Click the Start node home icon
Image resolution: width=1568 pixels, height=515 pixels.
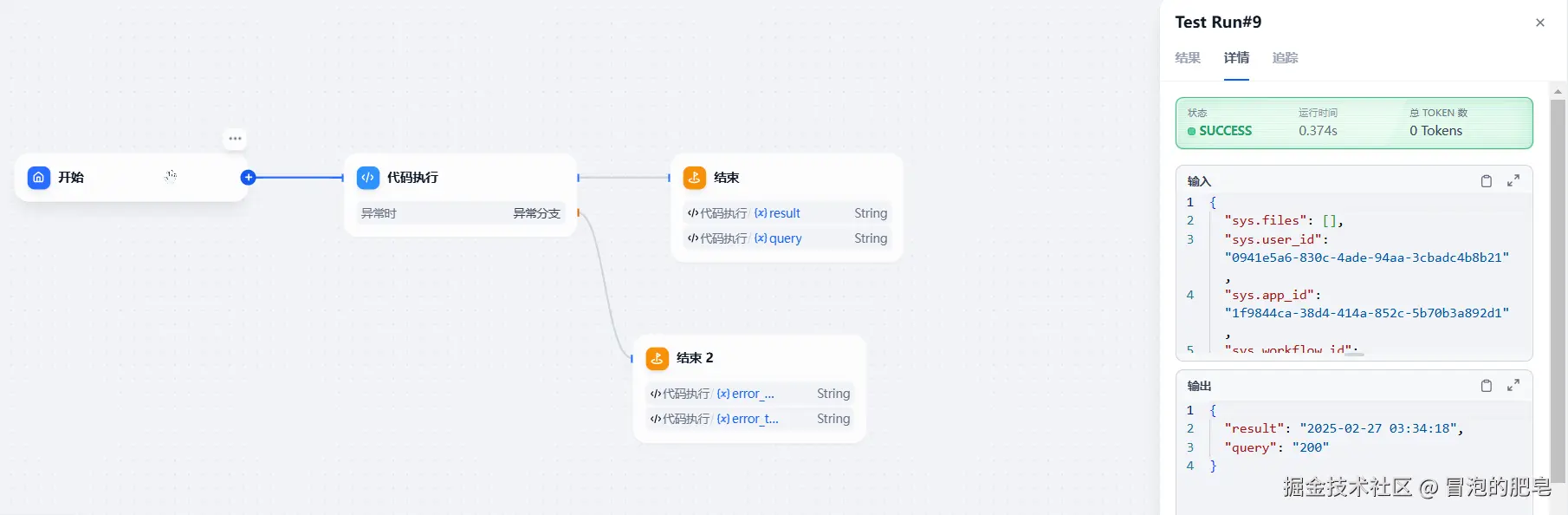coord(39,178)
